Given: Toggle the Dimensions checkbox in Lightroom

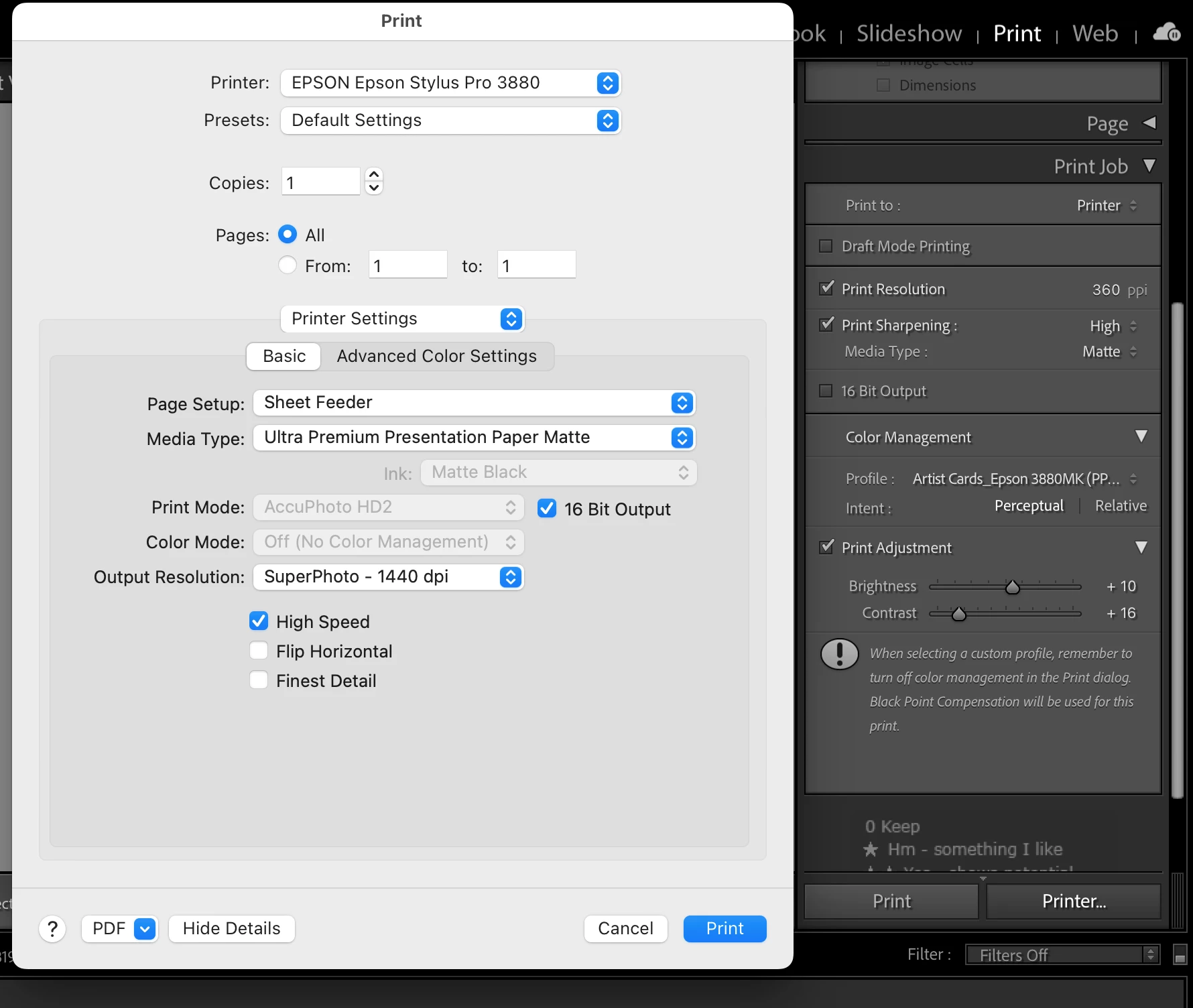Looking at the screenshot, I should 883,85.
